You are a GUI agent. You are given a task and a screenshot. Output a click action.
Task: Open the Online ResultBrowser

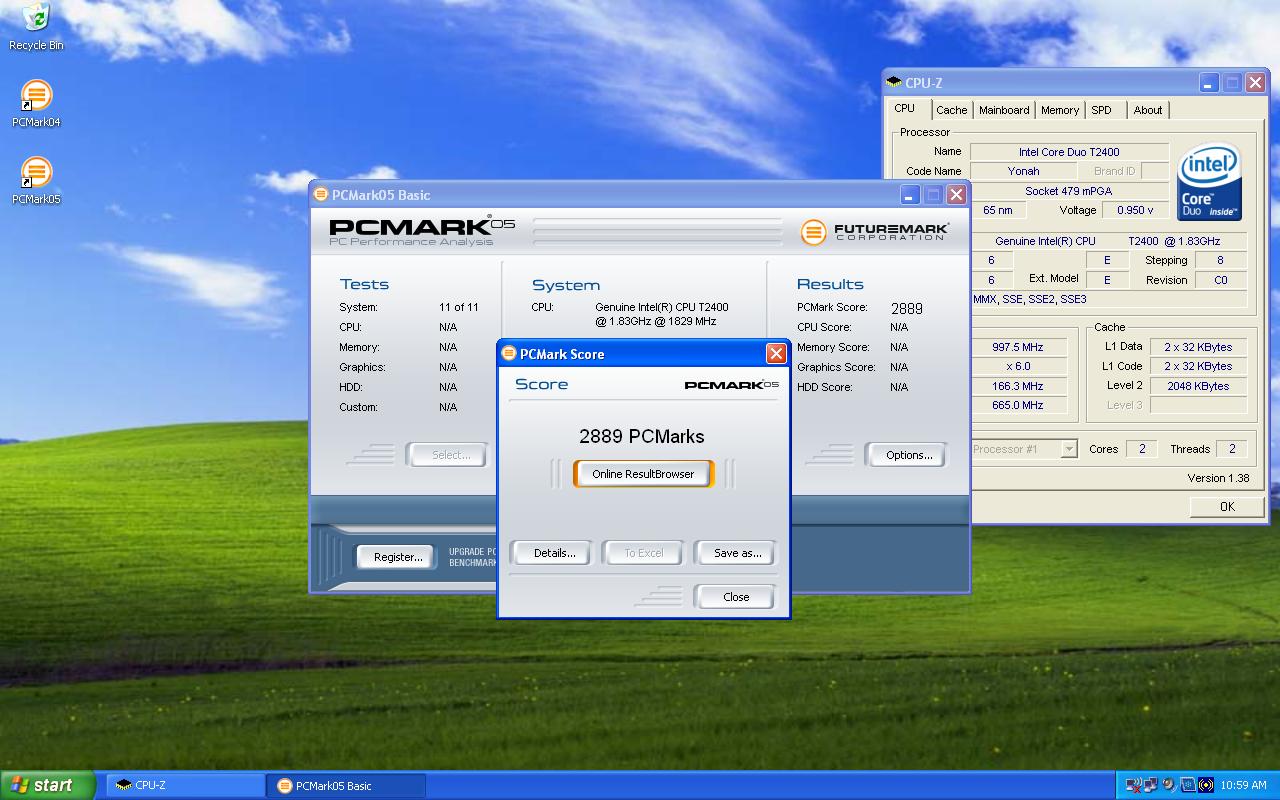[x=643, y=474]
